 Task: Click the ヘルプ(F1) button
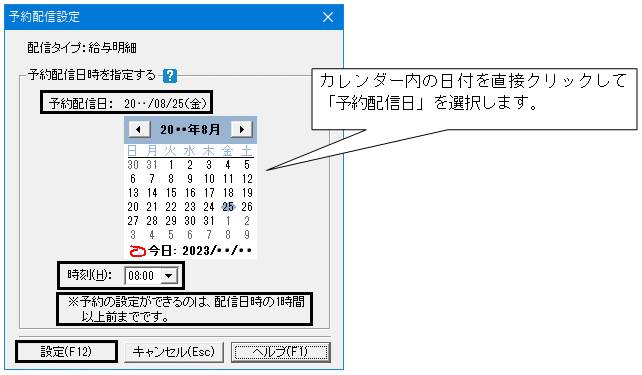280,352
